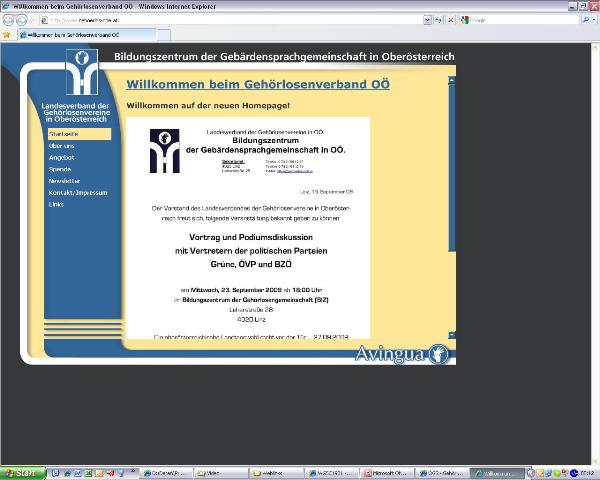Click the browser Forward arrow button
Viewport: 600px width, 480px height.
tap(21, 19)
